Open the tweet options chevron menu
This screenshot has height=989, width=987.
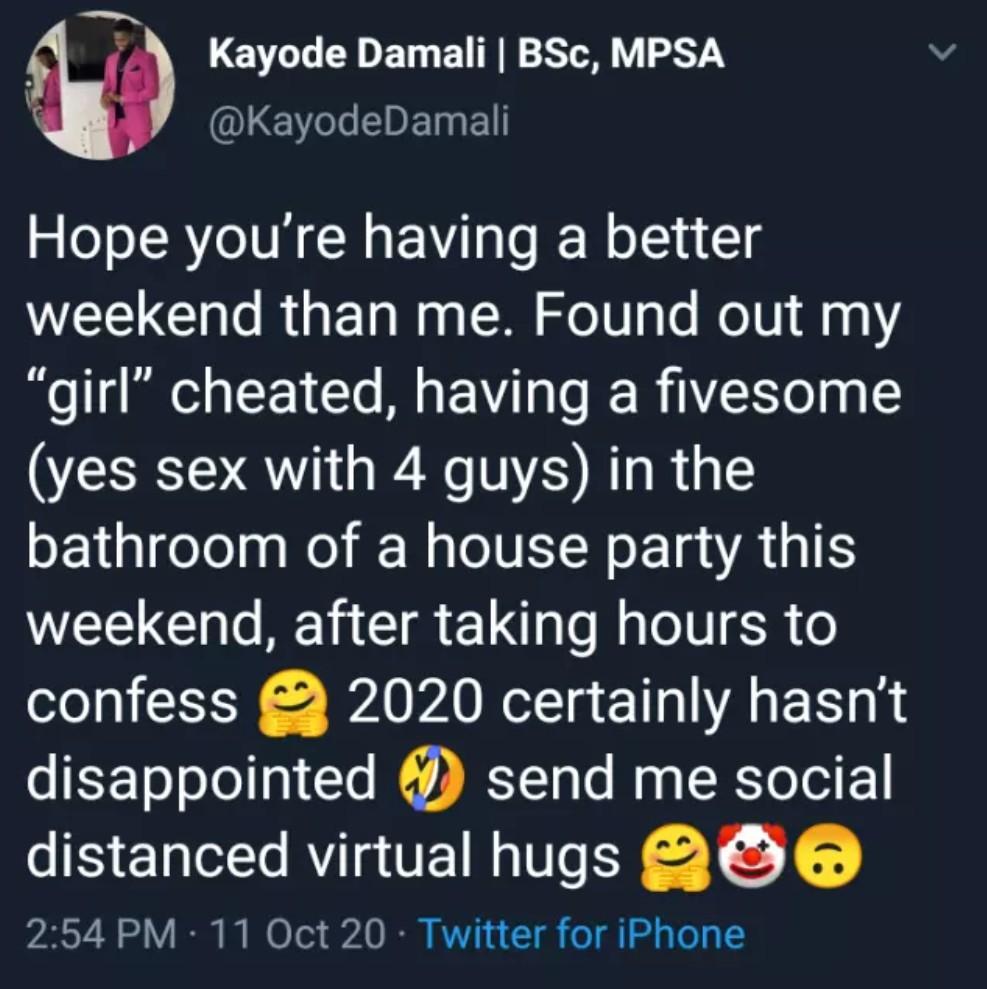(x=942, y=52)
